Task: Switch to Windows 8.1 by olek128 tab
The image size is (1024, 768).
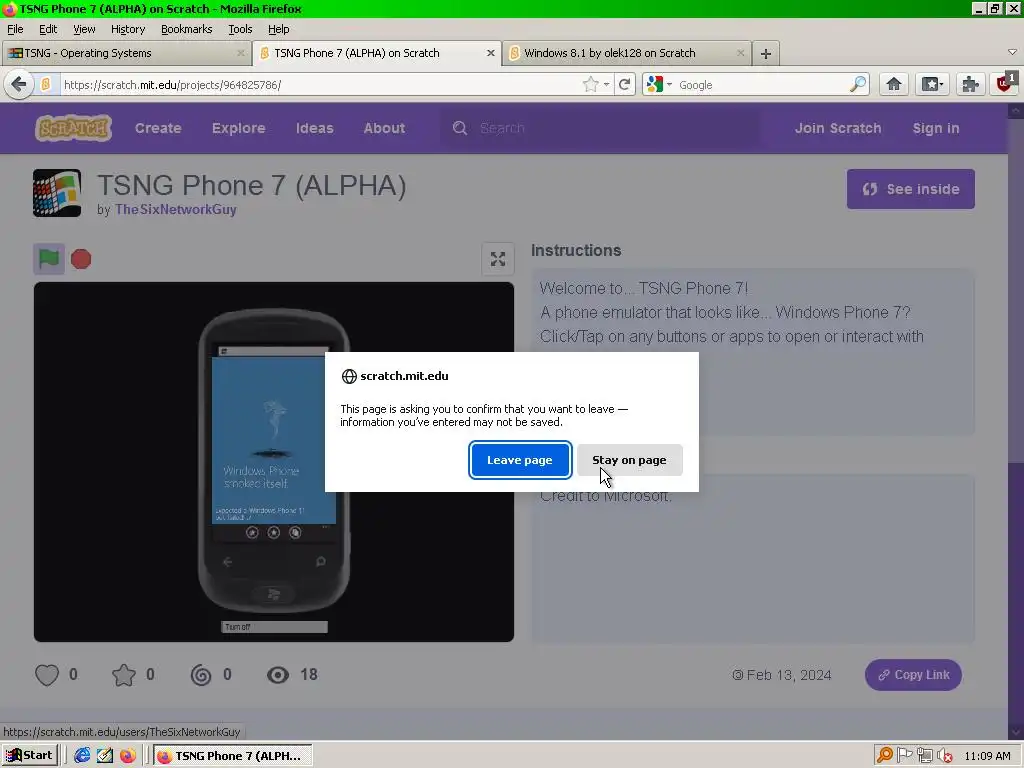Action: tap(626, 53)
